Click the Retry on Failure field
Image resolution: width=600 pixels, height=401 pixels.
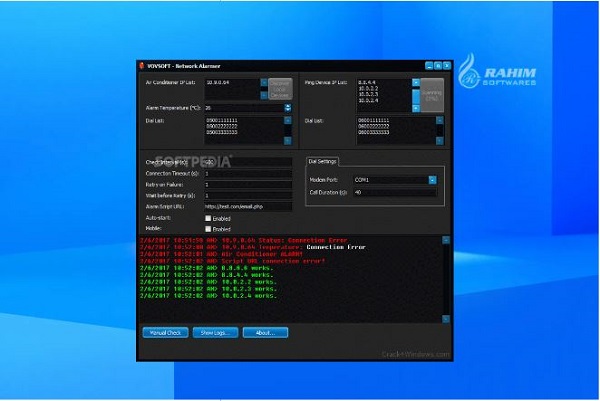[x=248, y=184]
